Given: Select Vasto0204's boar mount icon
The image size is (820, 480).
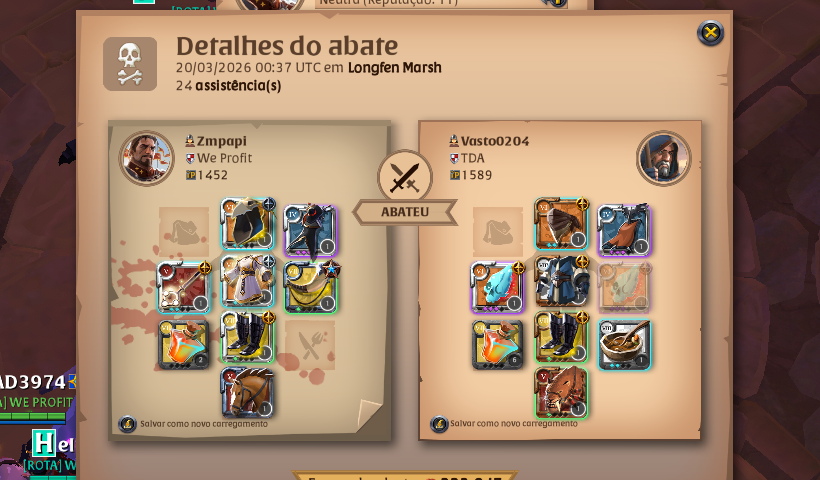Looking at the screenshot, I should tap(561, 393).
